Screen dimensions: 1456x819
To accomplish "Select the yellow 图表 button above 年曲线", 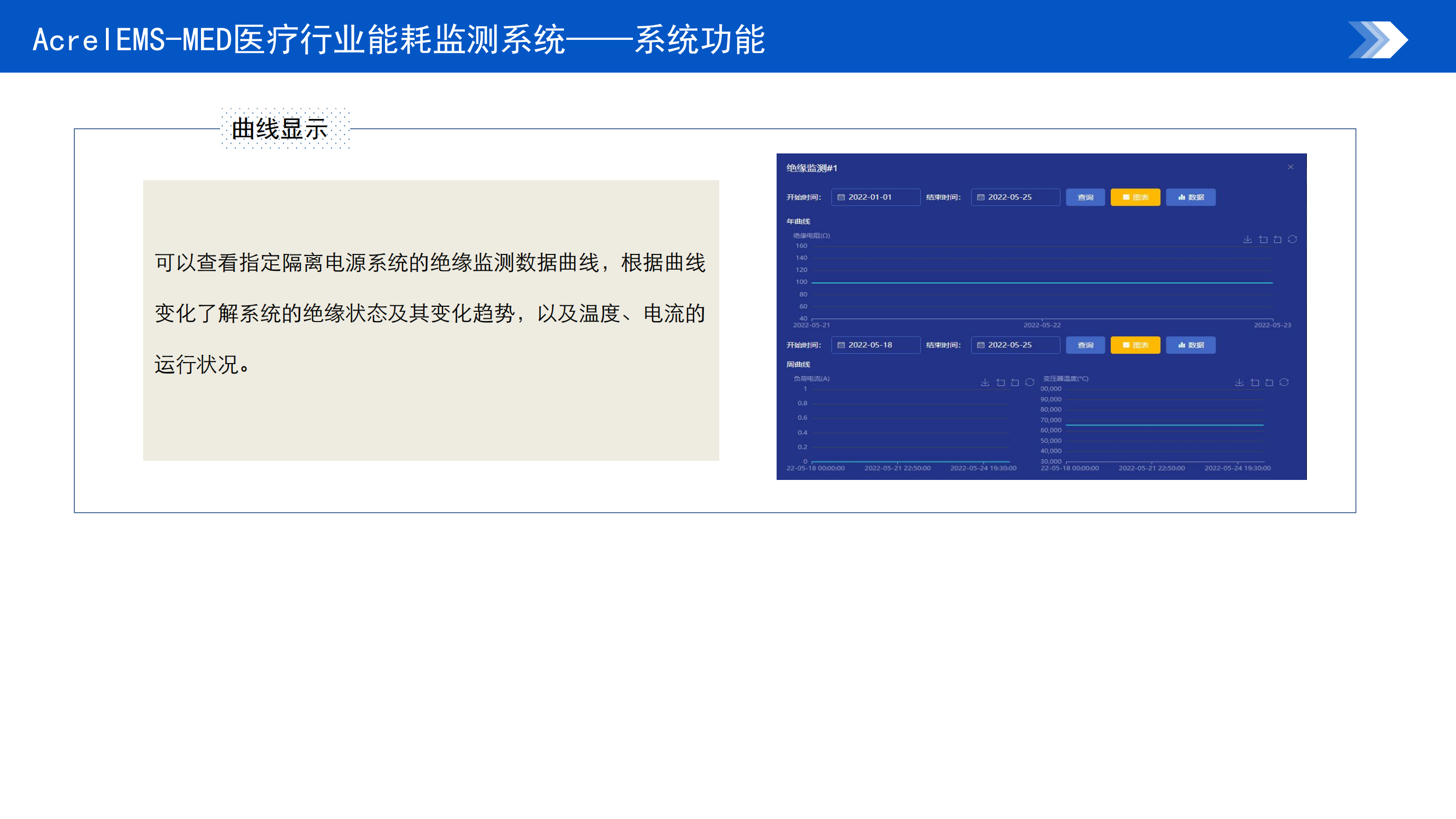I will click(x=1135, y=197).
